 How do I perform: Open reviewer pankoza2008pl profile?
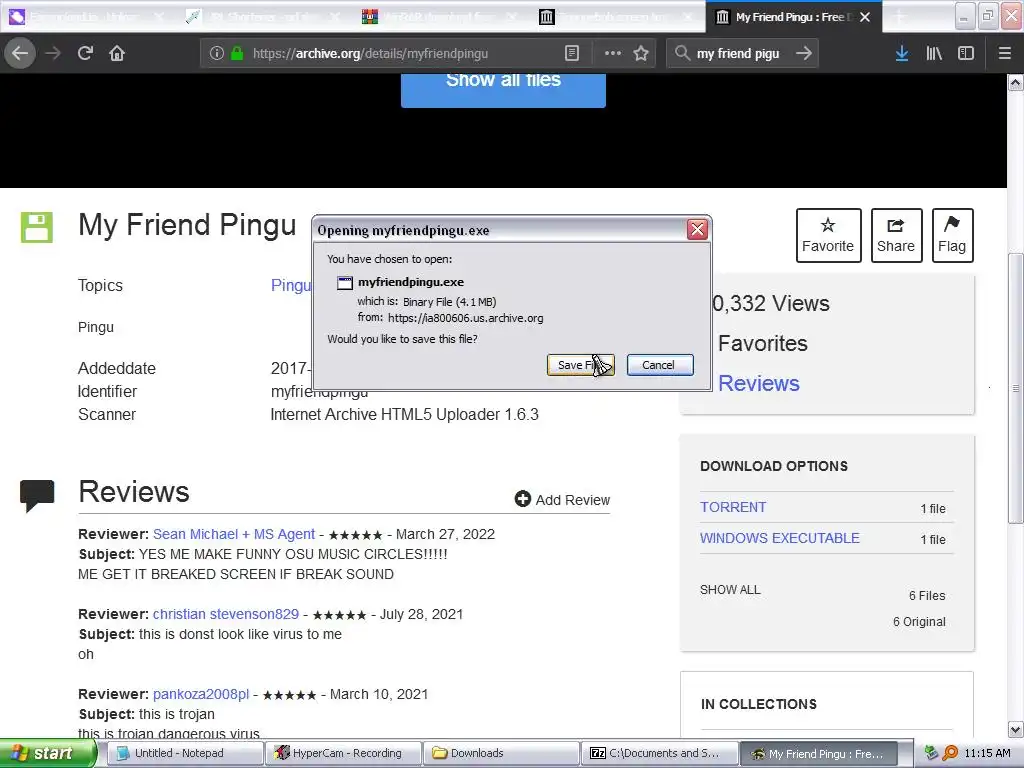click(x=201, y=694)
